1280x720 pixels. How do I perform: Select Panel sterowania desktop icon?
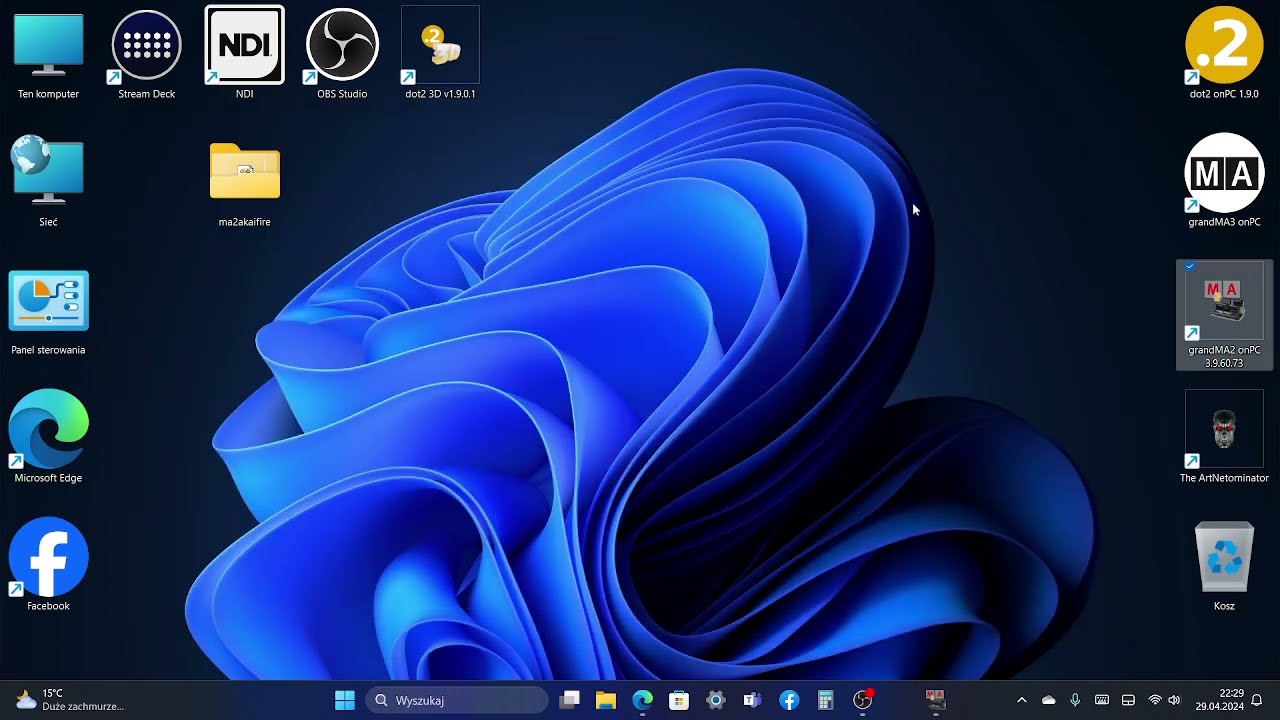tap(48, 312)
